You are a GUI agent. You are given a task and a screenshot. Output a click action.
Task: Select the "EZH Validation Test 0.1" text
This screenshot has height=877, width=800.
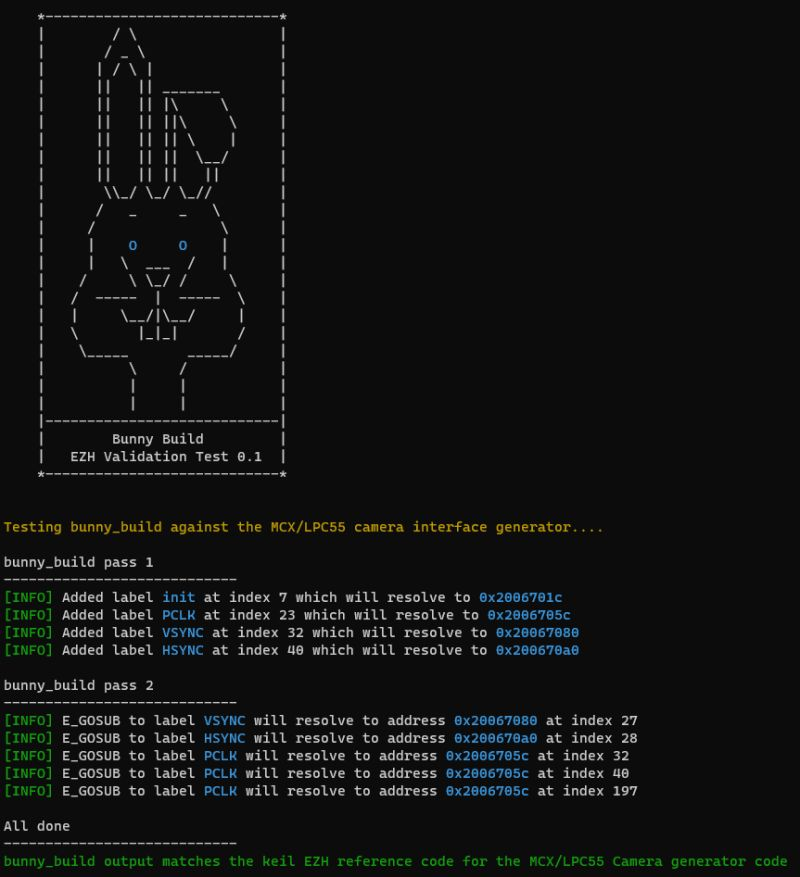(x=165, y=456)
